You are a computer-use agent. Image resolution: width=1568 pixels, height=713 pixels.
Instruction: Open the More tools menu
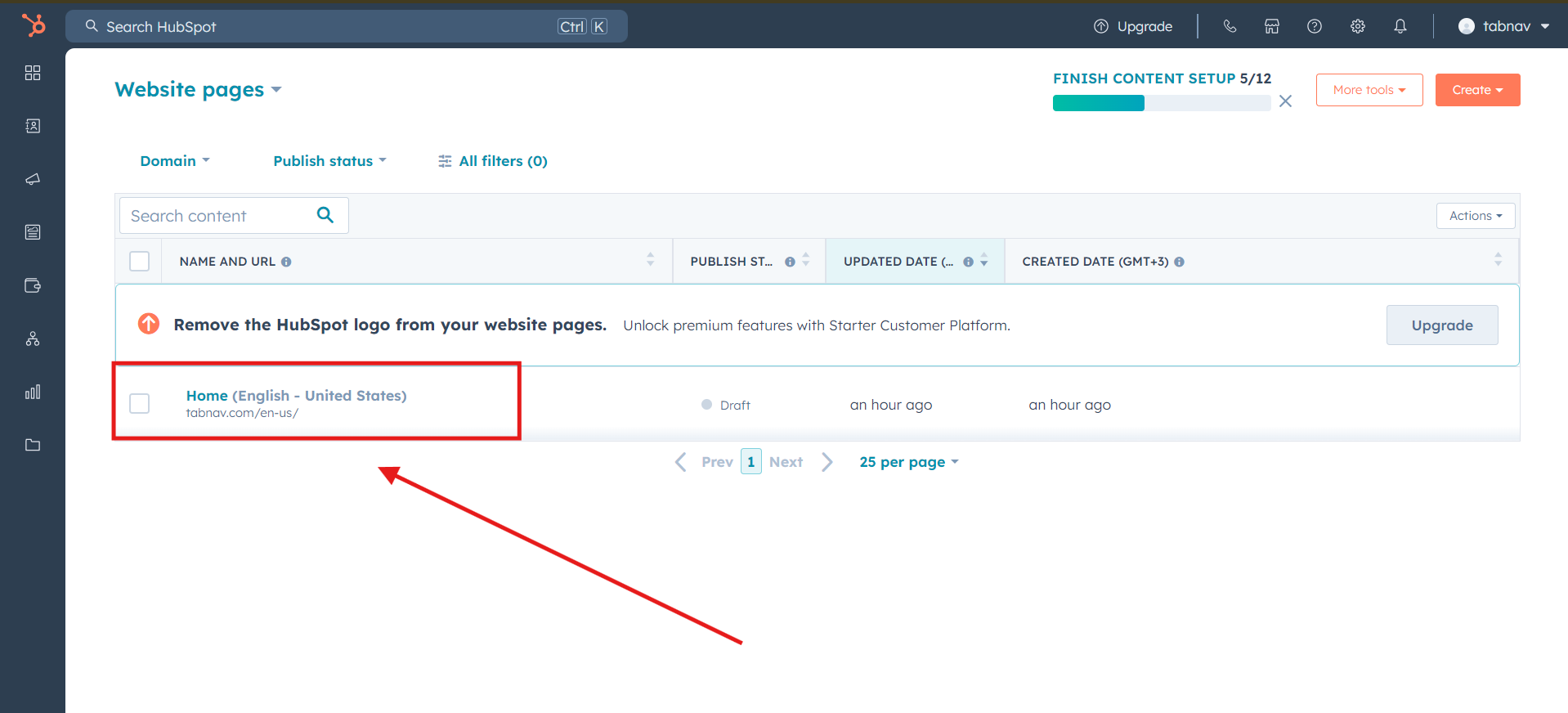[1369, 90]
